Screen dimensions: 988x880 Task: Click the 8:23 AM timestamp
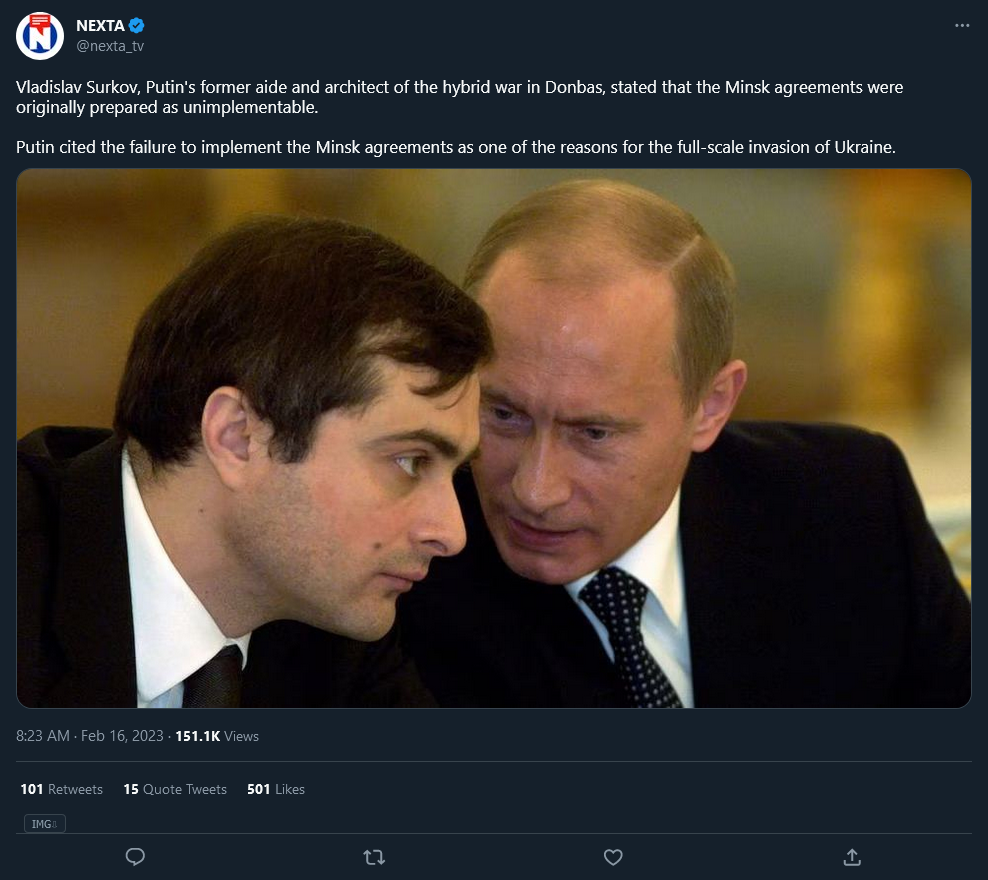(43, 736)
